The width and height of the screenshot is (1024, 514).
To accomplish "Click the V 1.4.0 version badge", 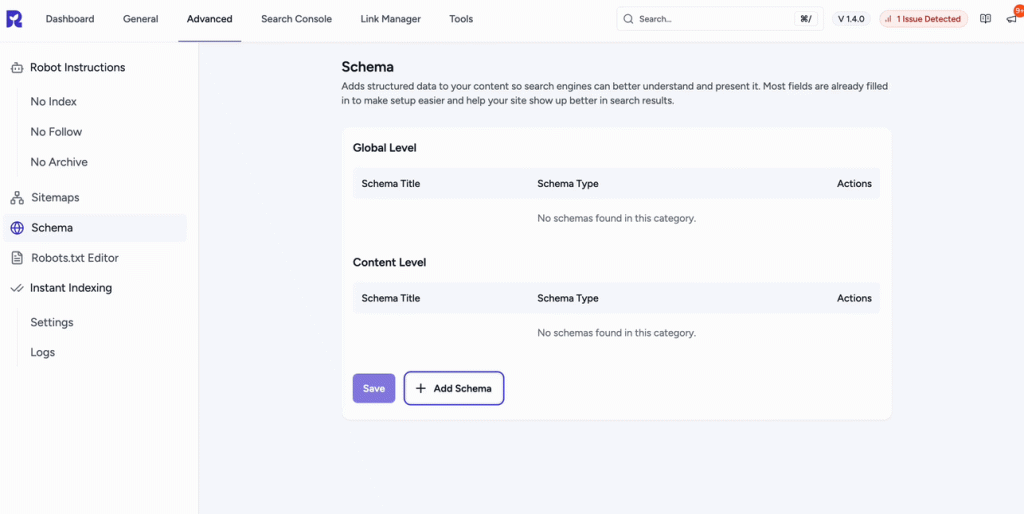I will pyautogui.click(x=851, y=19).
